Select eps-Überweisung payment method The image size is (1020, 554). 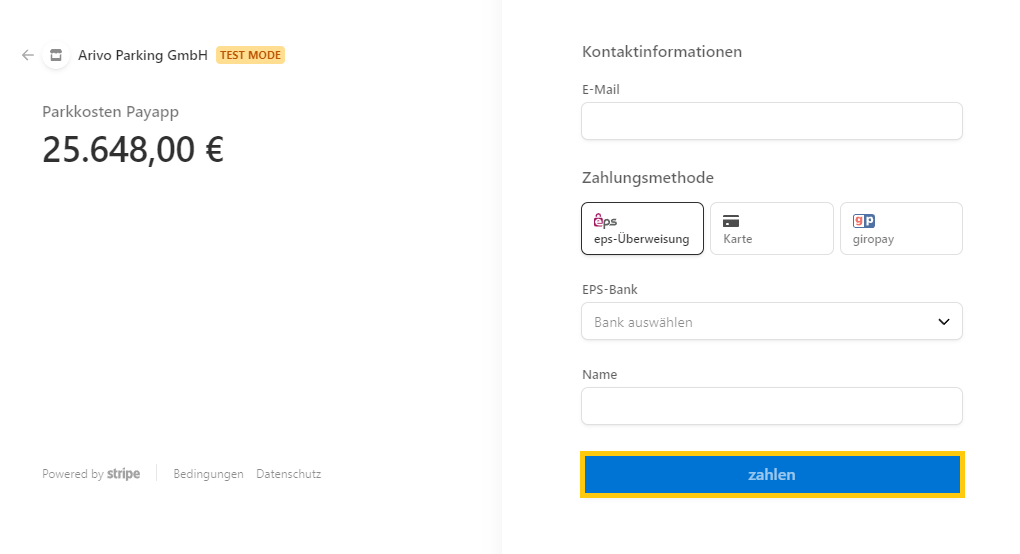(642, 228)
